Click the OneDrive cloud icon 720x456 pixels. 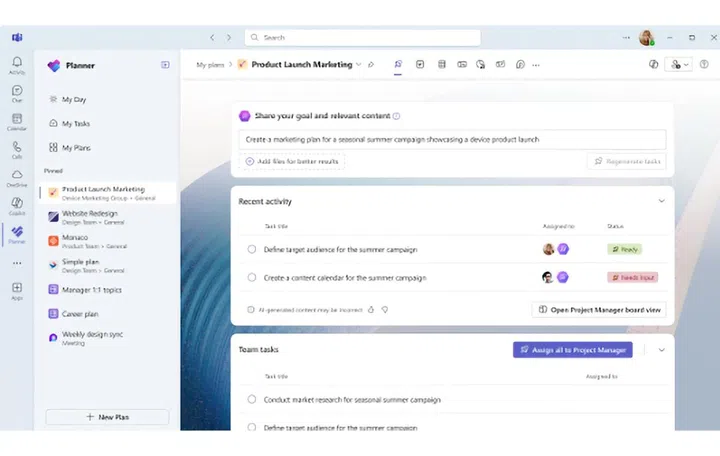pyautogui.click(x=17, y=177)
